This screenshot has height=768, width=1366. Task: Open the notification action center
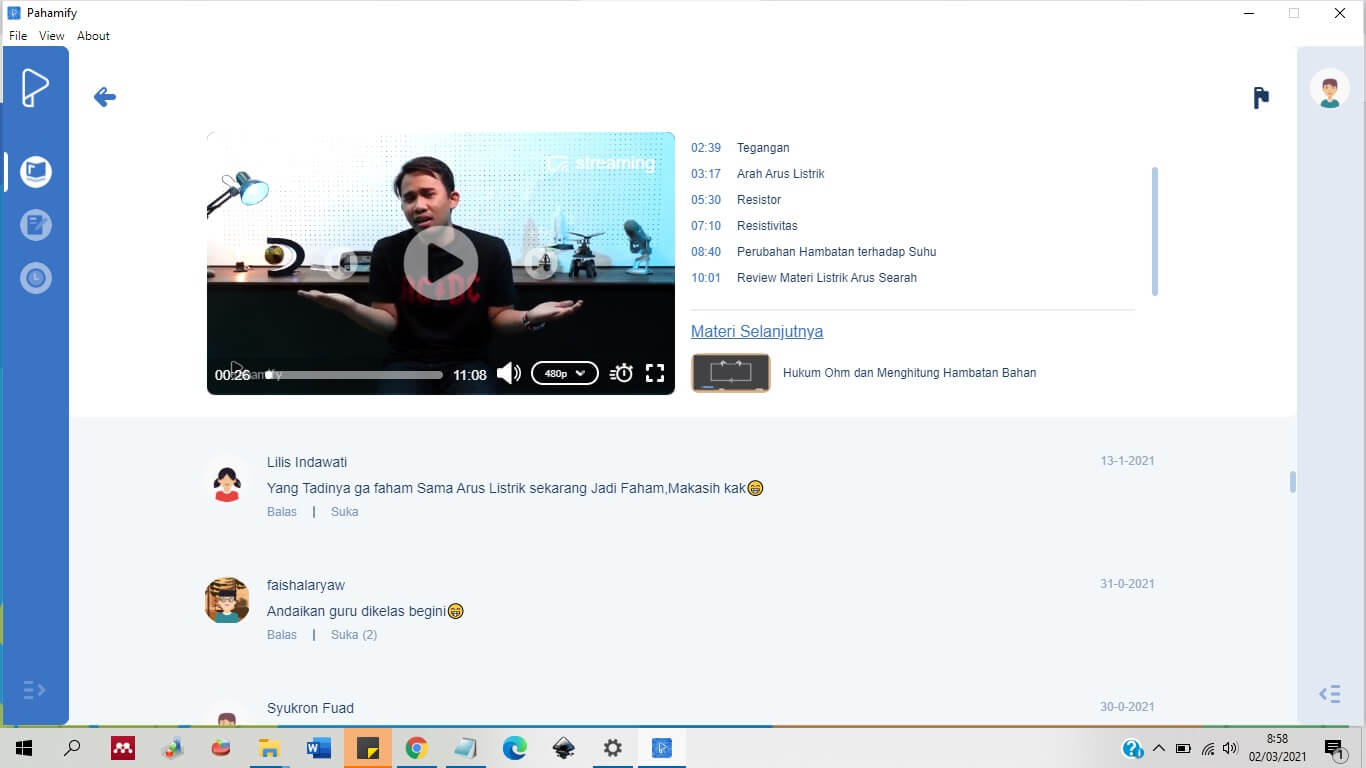click(1334, 748)
